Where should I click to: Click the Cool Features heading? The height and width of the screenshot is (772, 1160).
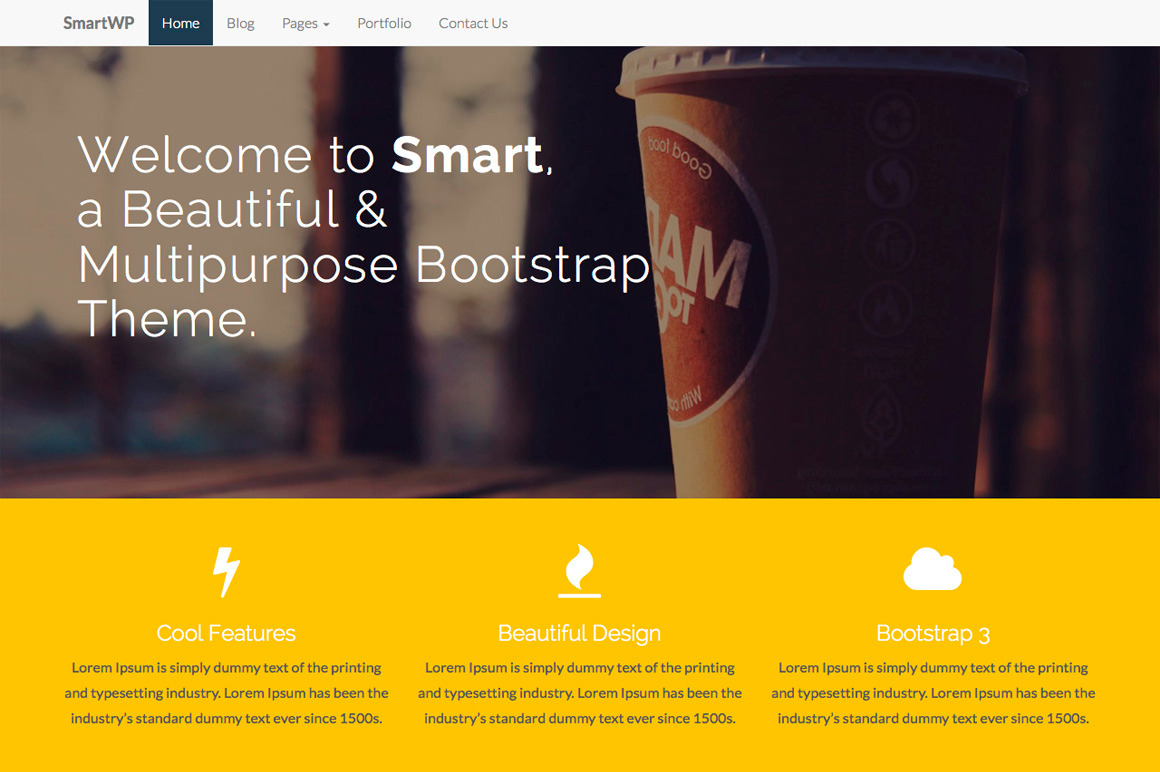pos(225,633)
